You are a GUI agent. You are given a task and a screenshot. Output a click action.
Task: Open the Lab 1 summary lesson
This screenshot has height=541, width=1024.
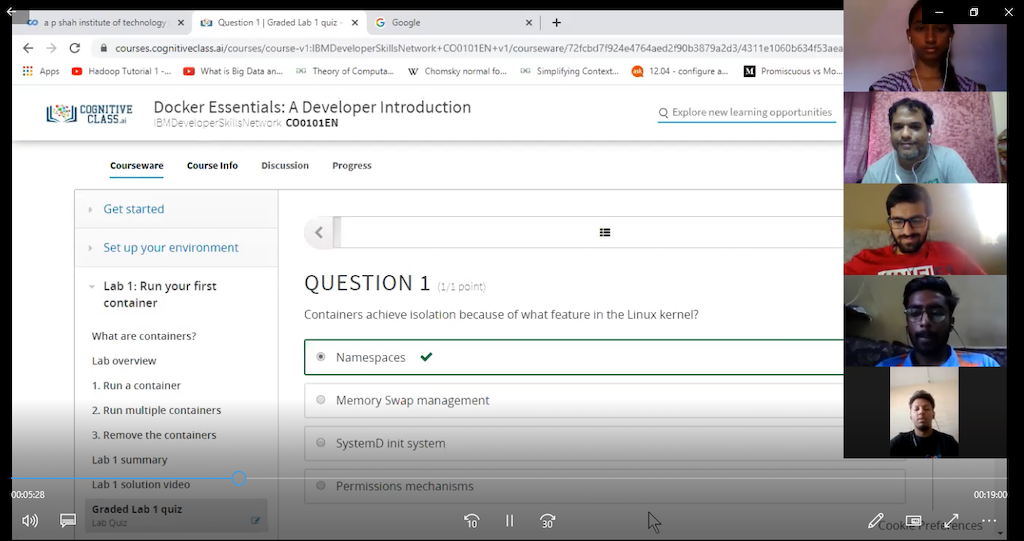point(129,460)
